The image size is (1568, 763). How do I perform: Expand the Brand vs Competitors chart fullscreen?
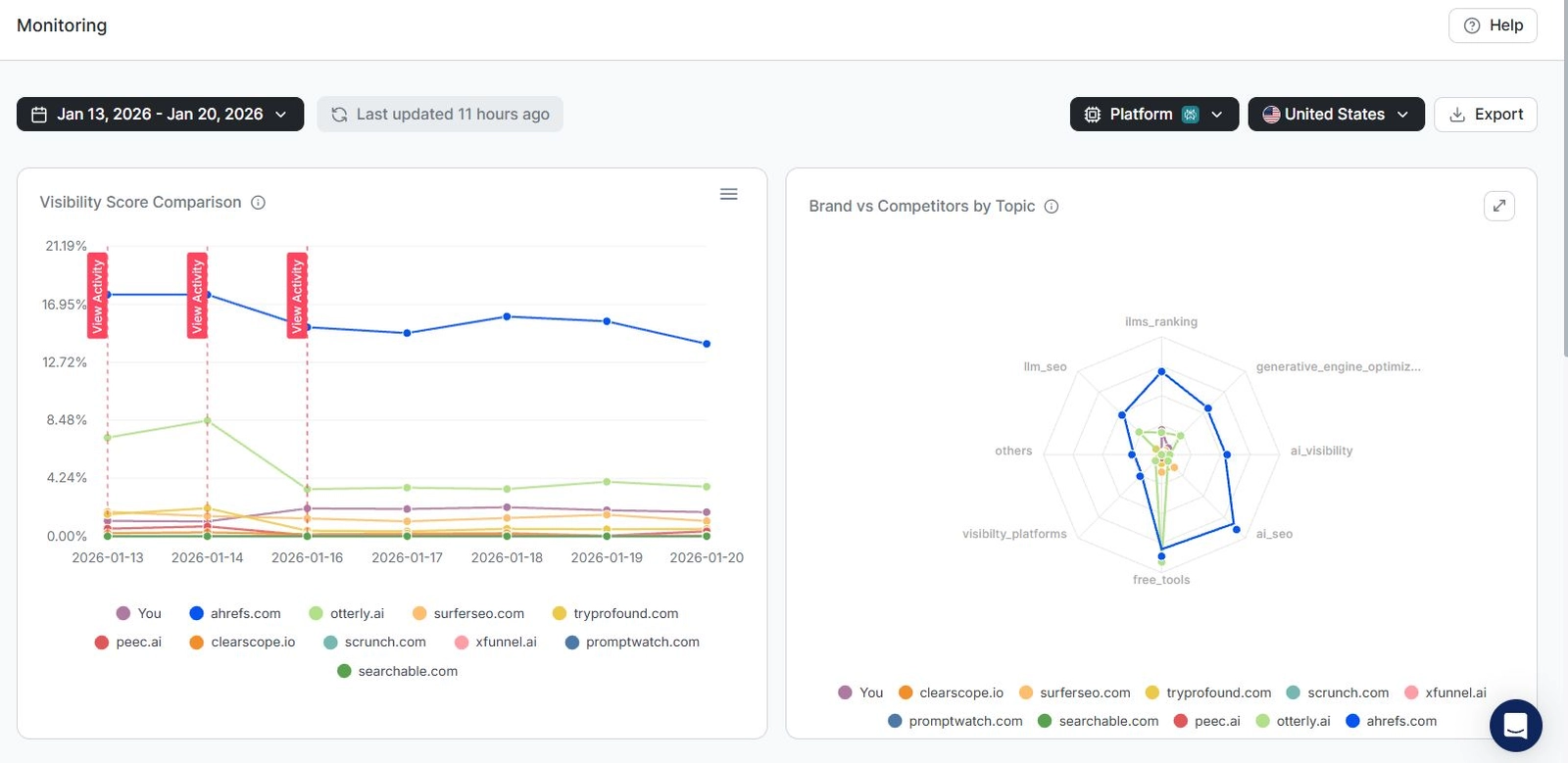(x=1498, y=206)
